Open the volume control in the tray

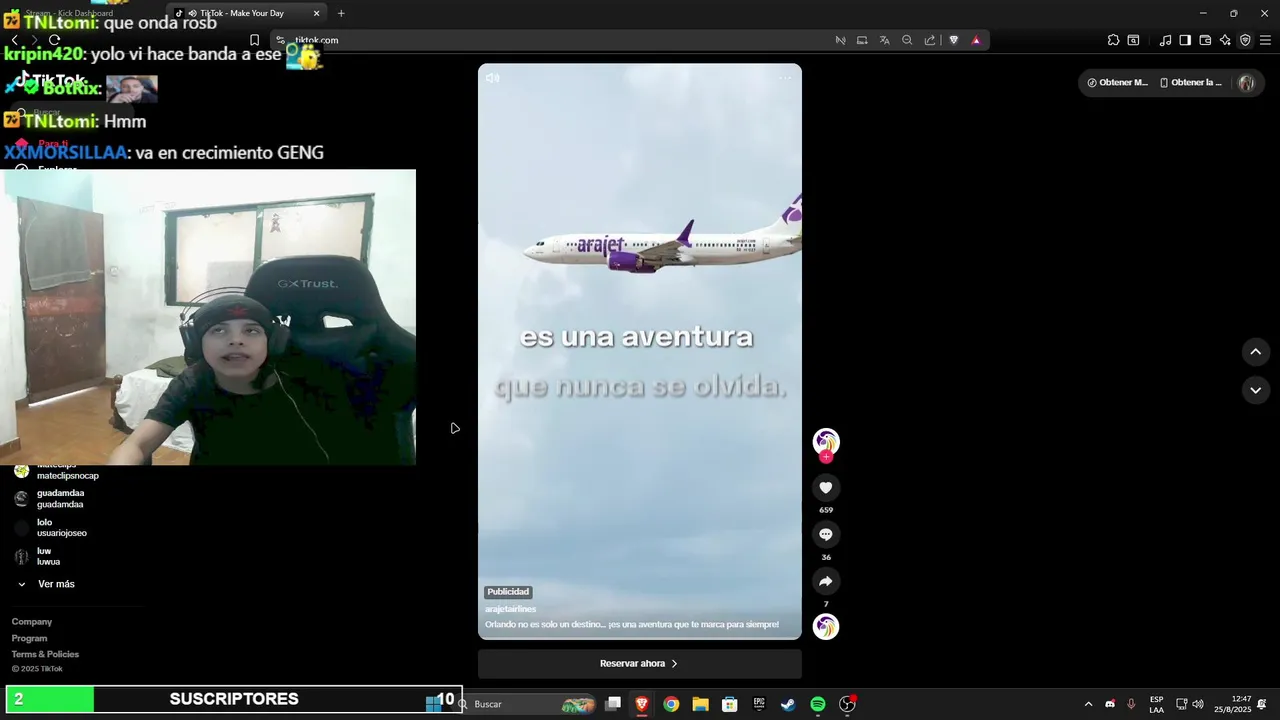(x=1198, y=704)
